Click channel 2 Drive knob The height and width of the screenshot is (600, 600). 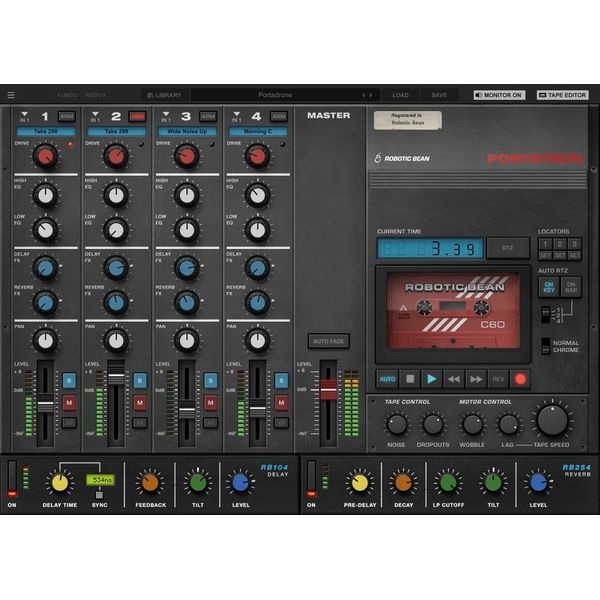(116, 156)
